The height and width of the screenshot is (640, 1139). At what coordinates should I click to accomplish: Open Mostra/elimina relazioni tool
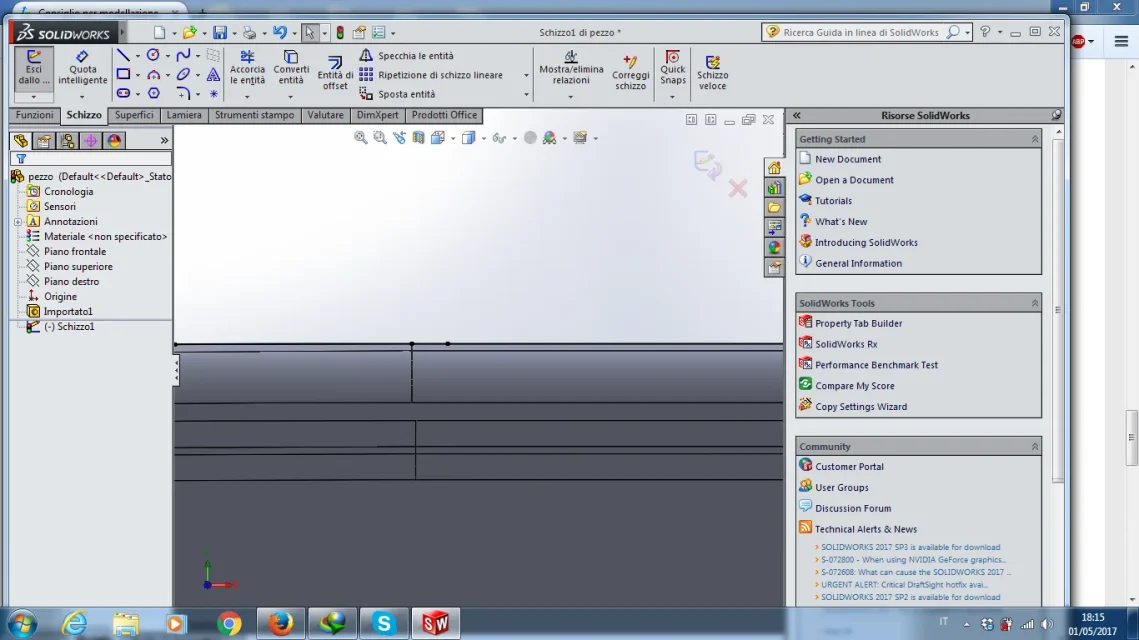pyautogui.click(x=571, y=68)
